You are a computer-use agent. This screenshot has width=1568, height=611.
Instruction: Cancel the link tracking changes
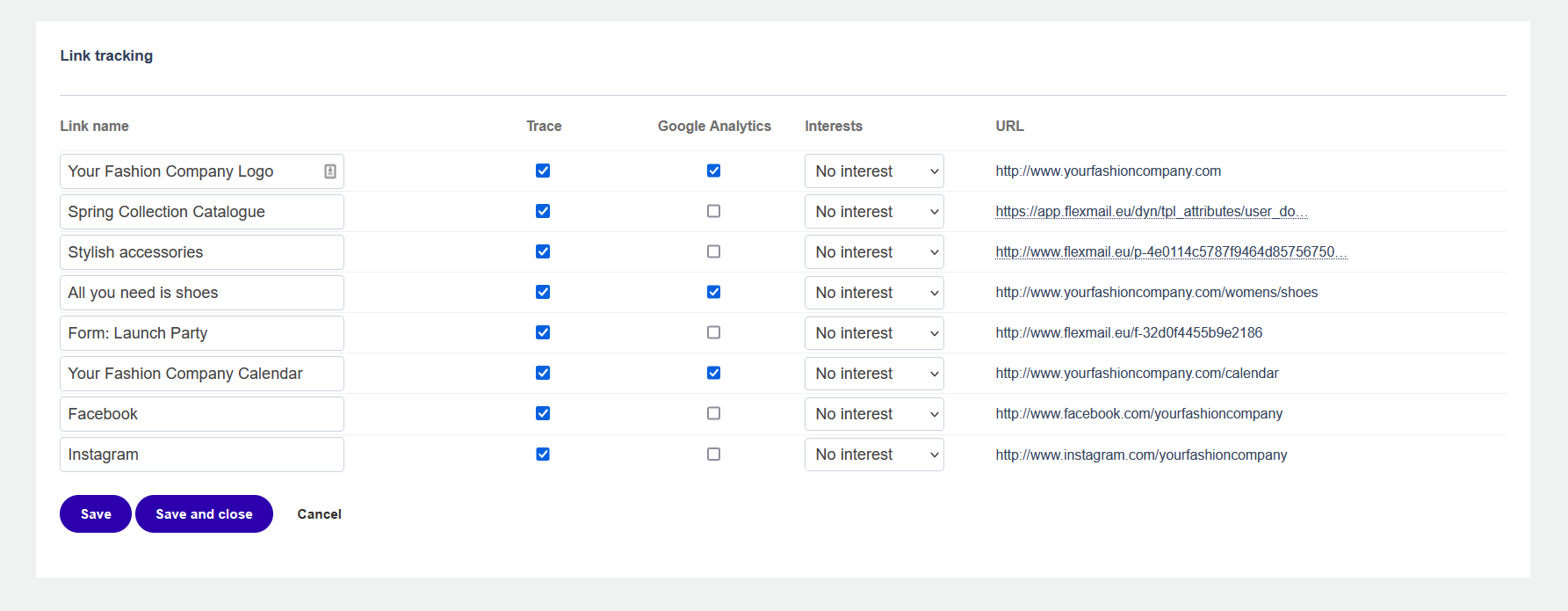point(319,514)
